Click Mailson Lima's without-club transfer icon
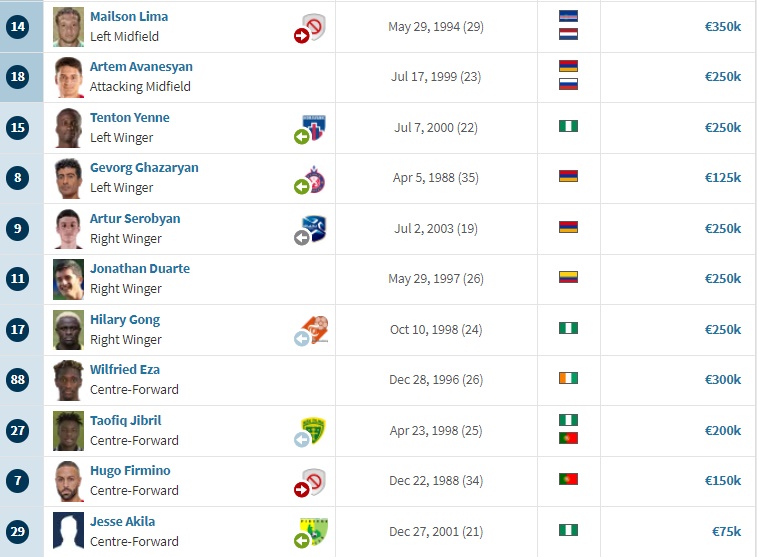757x557 pixels. (310, 28)
